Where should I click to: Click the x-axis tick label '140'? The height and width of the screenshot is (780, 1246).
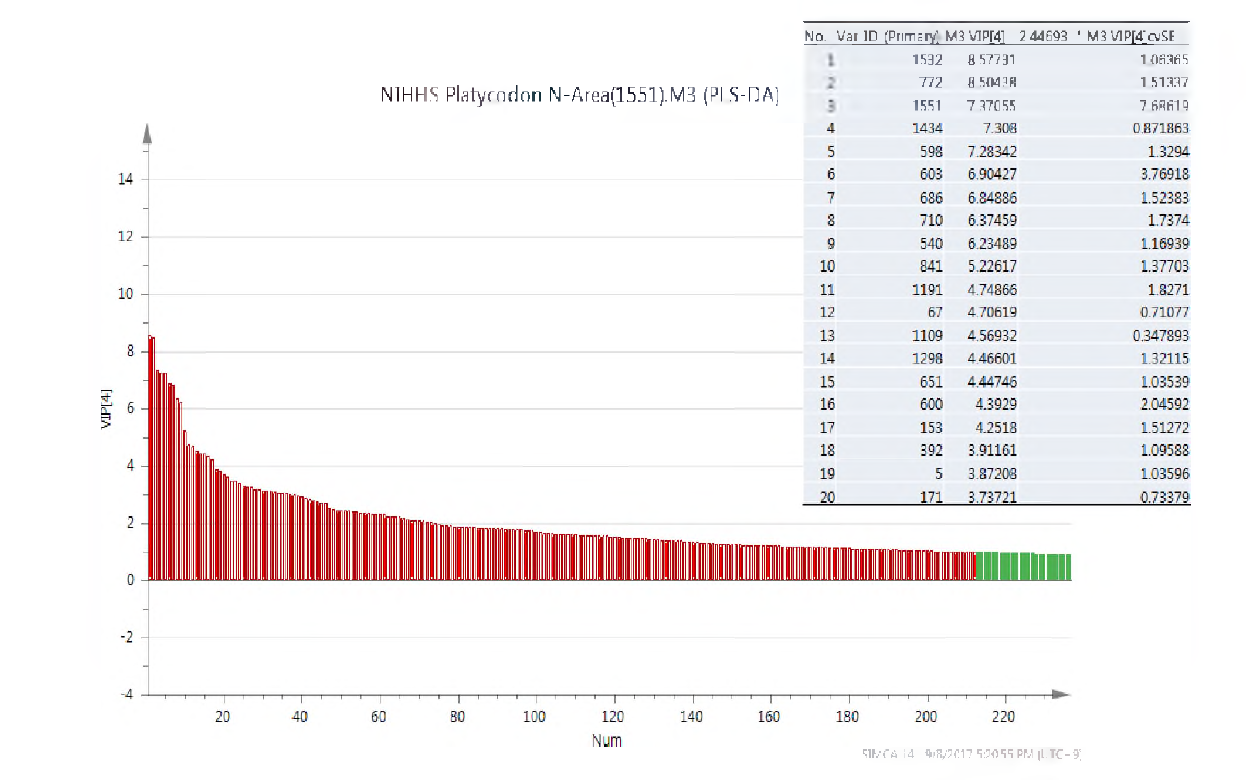[690, 717]
